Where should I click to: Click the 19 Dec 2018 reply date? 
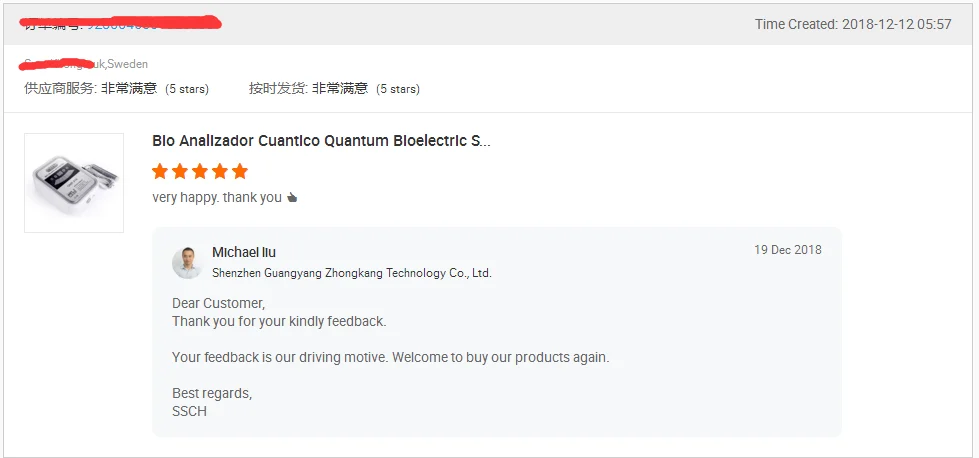pyautogui.click(x=787, y=250)
